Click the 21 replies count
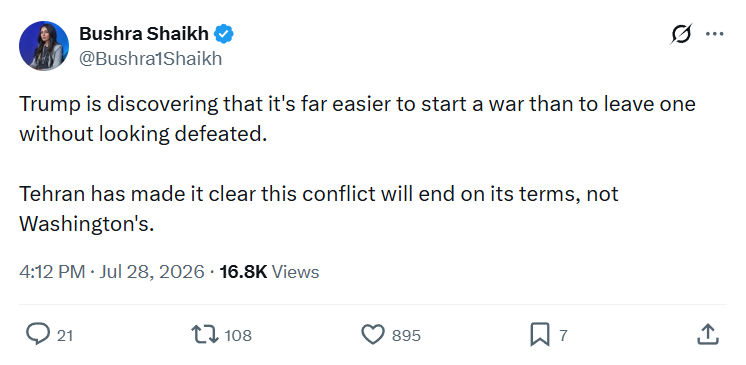The width and height of the screenshot is (746, 365). 65,335
